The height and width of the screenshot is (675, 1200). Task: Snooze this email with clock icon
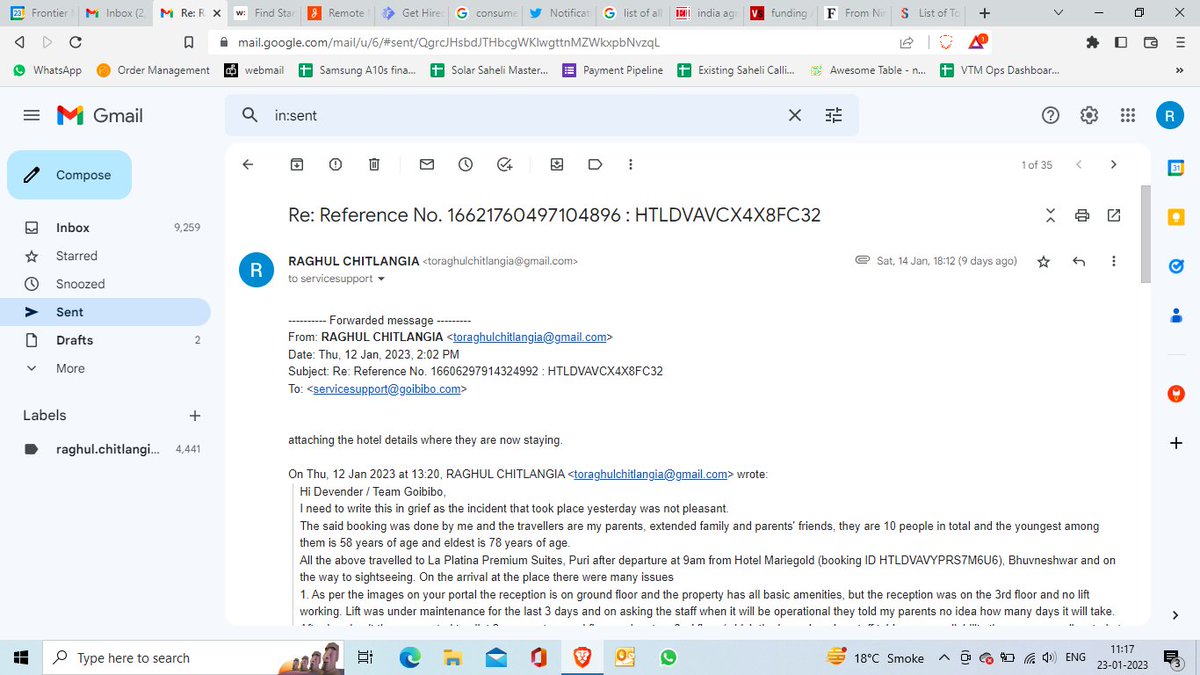[465, 164]
